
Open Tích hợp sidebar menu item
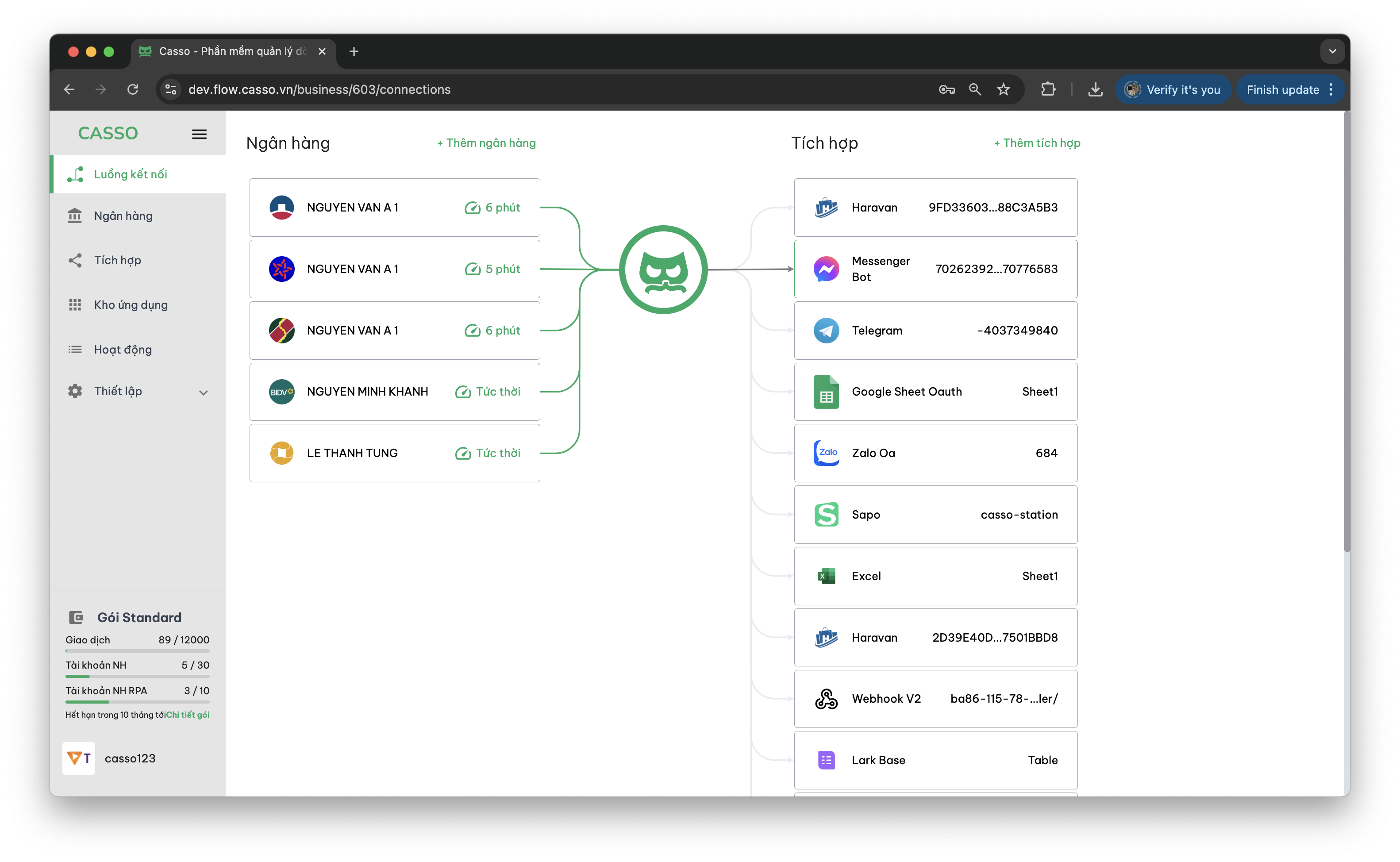pyautogui.click(x=138, y=261)
